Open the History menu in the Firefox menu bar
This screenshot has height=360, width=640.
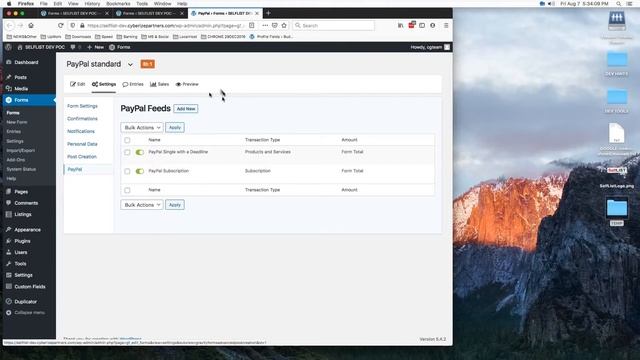tap(92, 3)
